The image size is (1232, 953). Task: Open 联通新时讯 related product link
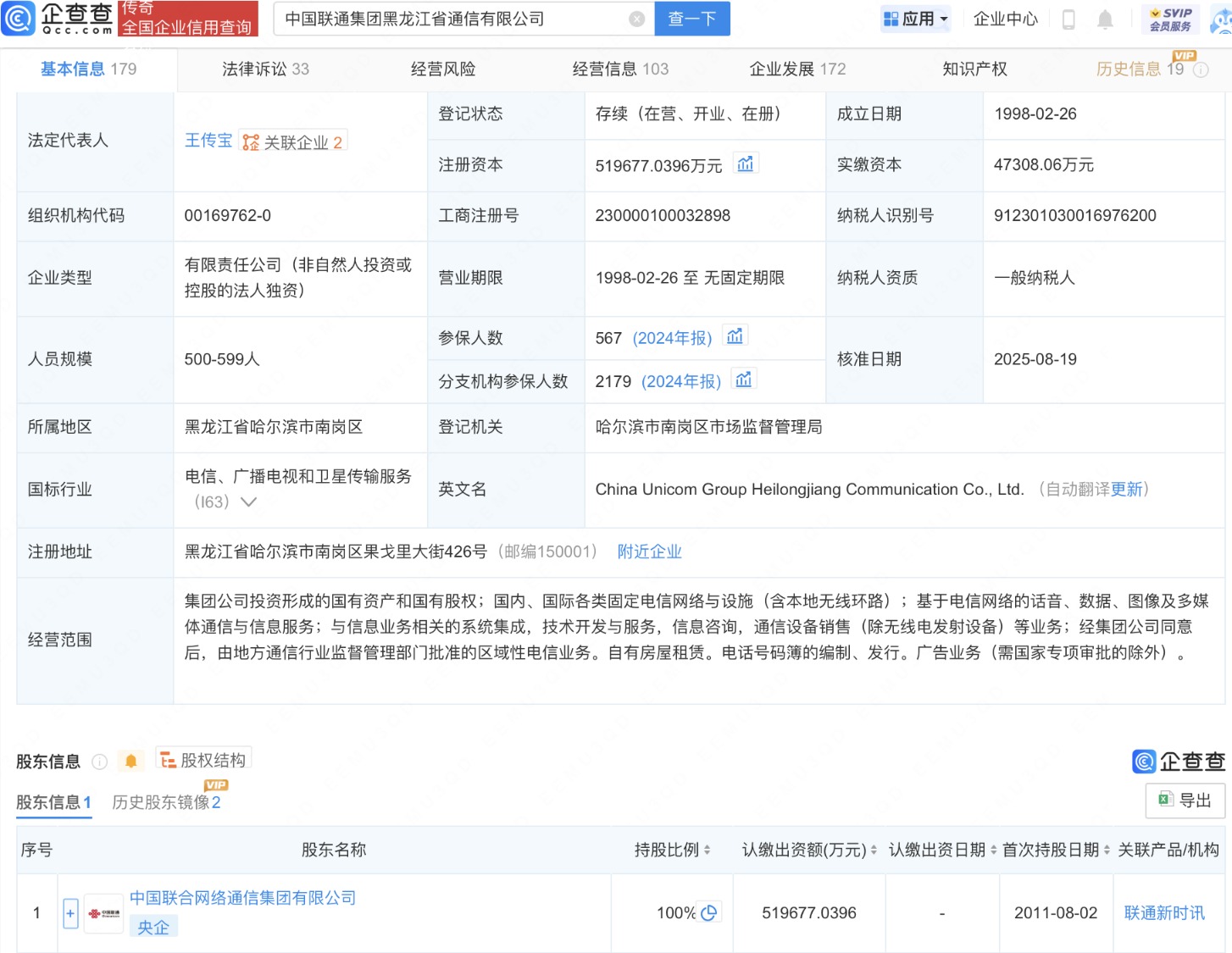coord(1164,913)
